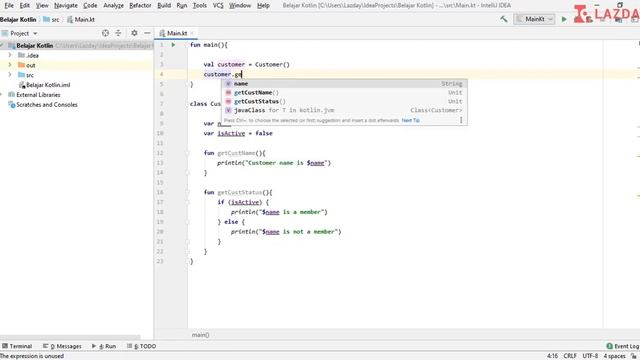640x360 pixels.
Task: Expand the out folder
Action: 10,65
